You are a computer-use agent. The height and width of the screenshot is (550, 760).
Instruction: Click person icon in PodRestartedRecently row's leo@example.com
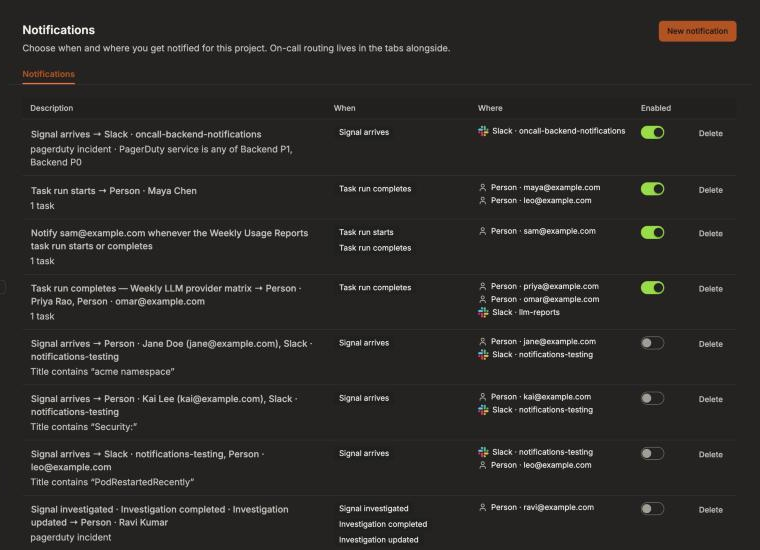(x=483, y=465)
